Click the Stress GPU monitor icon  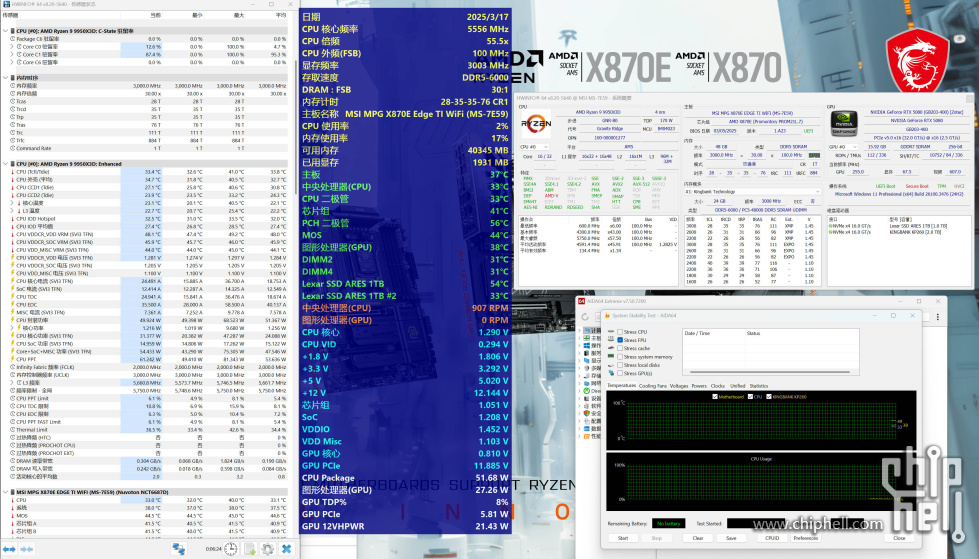pos(611,373)
